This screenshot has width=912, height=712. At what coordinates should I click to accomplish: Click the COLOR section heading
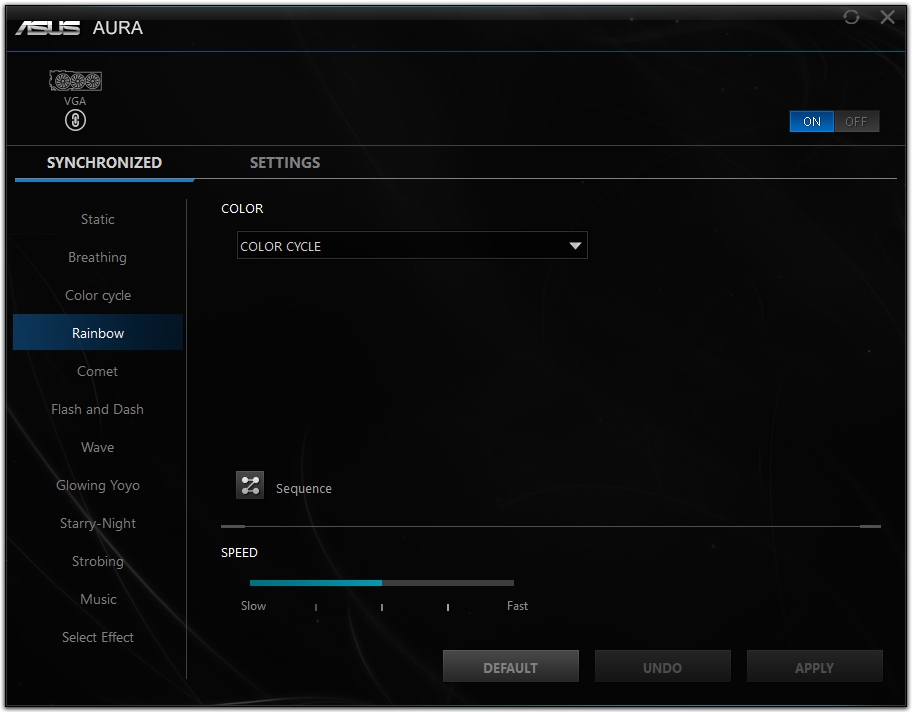pos(242,209)
